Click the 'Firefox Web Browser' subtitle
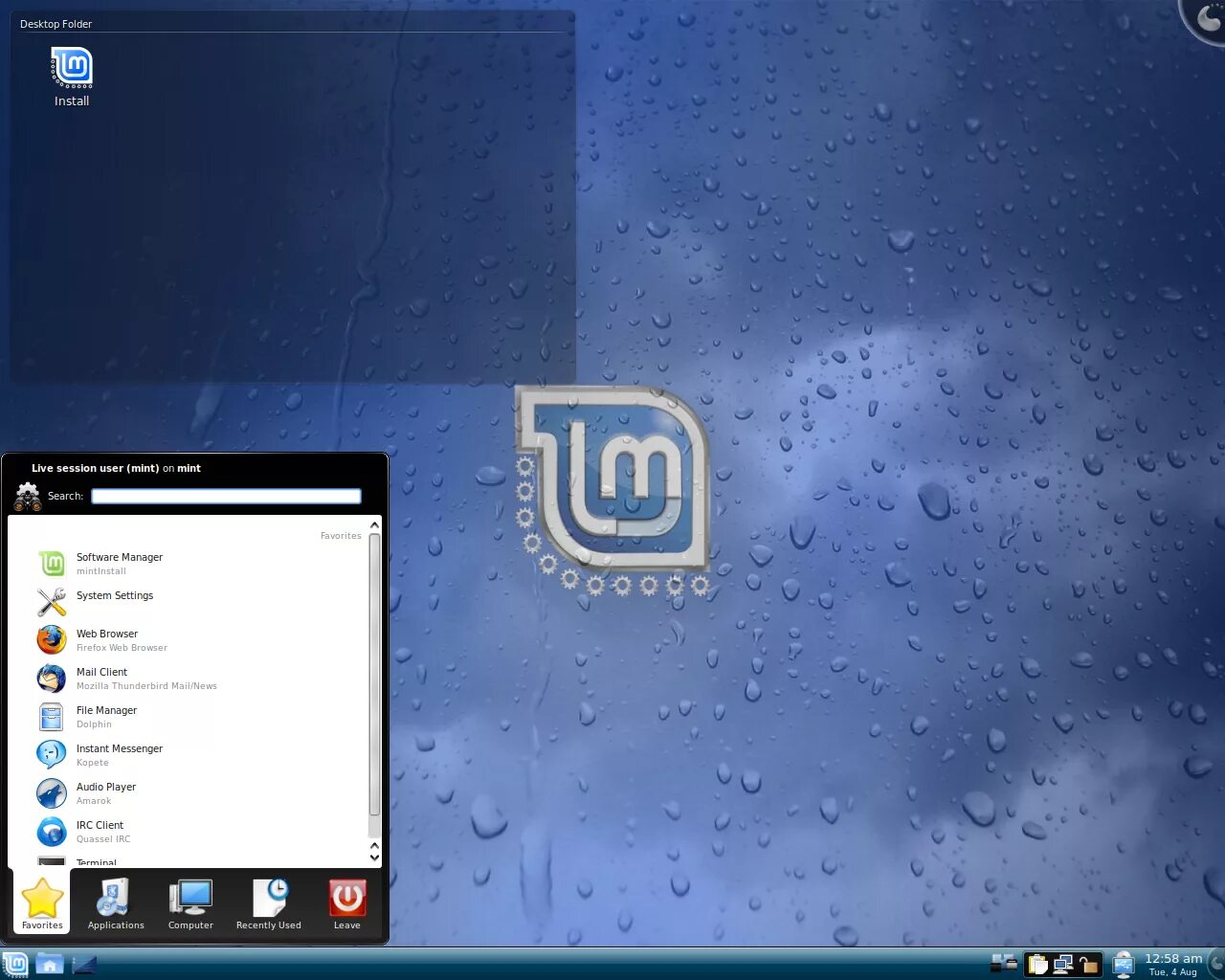The height and width of the screenshot is (980, 1225). pos(122,648)
